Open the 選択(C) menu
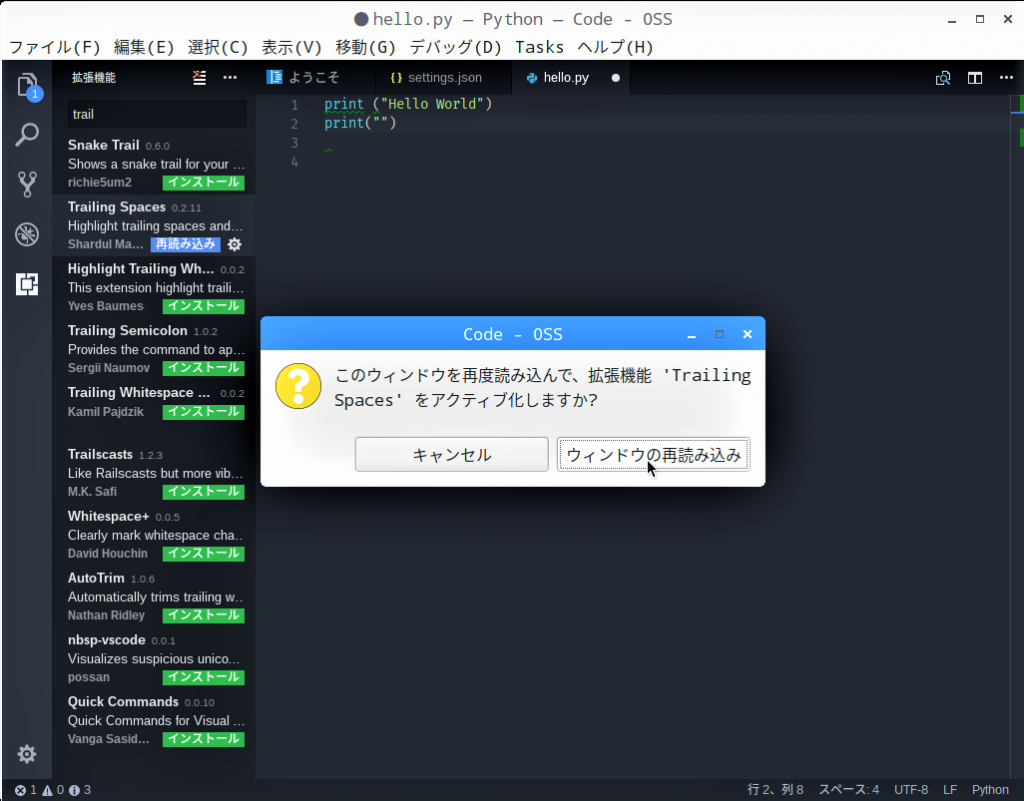1024x801 pixels. [x=217, y=47]
